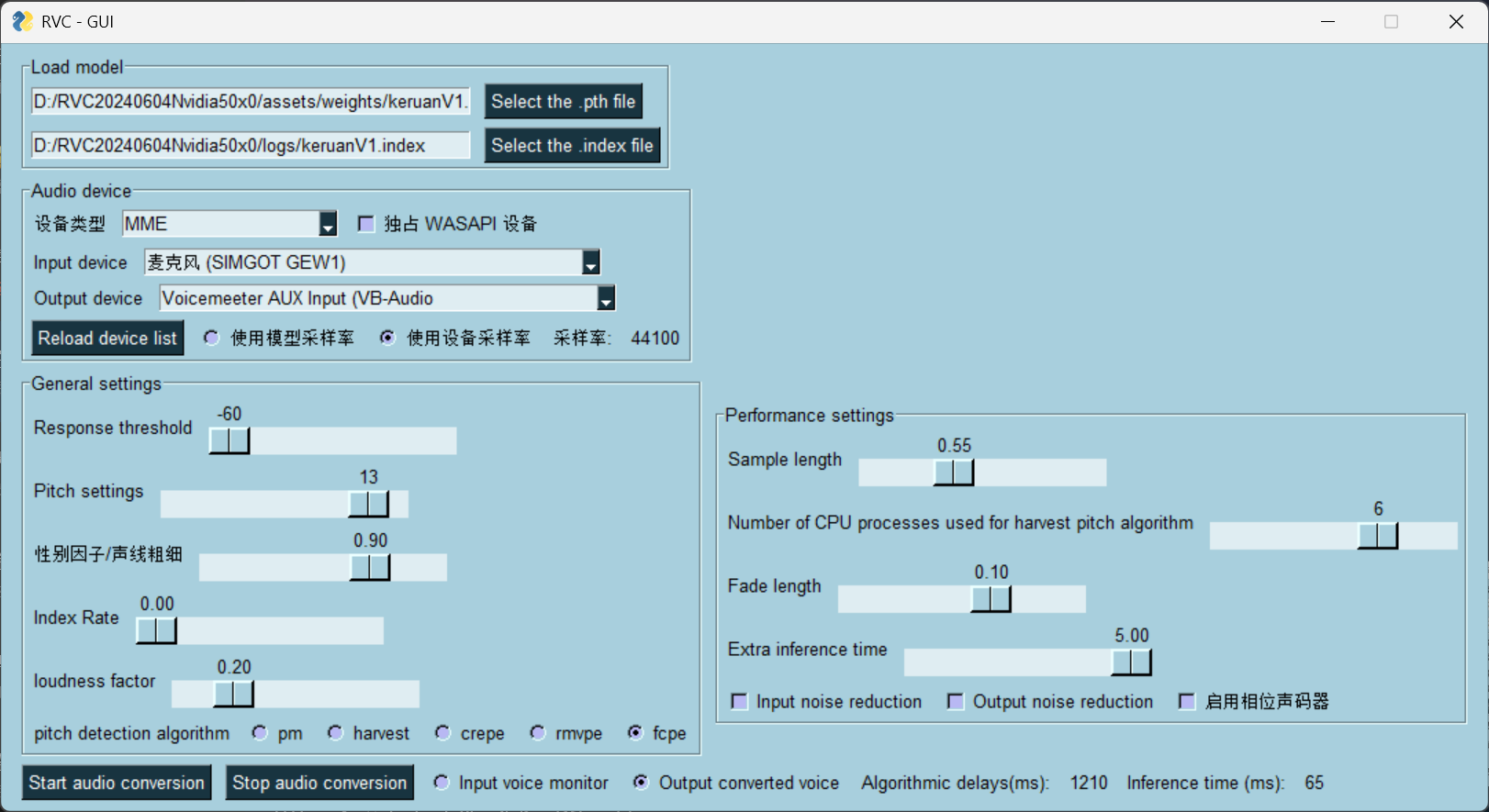
Task: Stop audio conversion
Action: [319, 783]
